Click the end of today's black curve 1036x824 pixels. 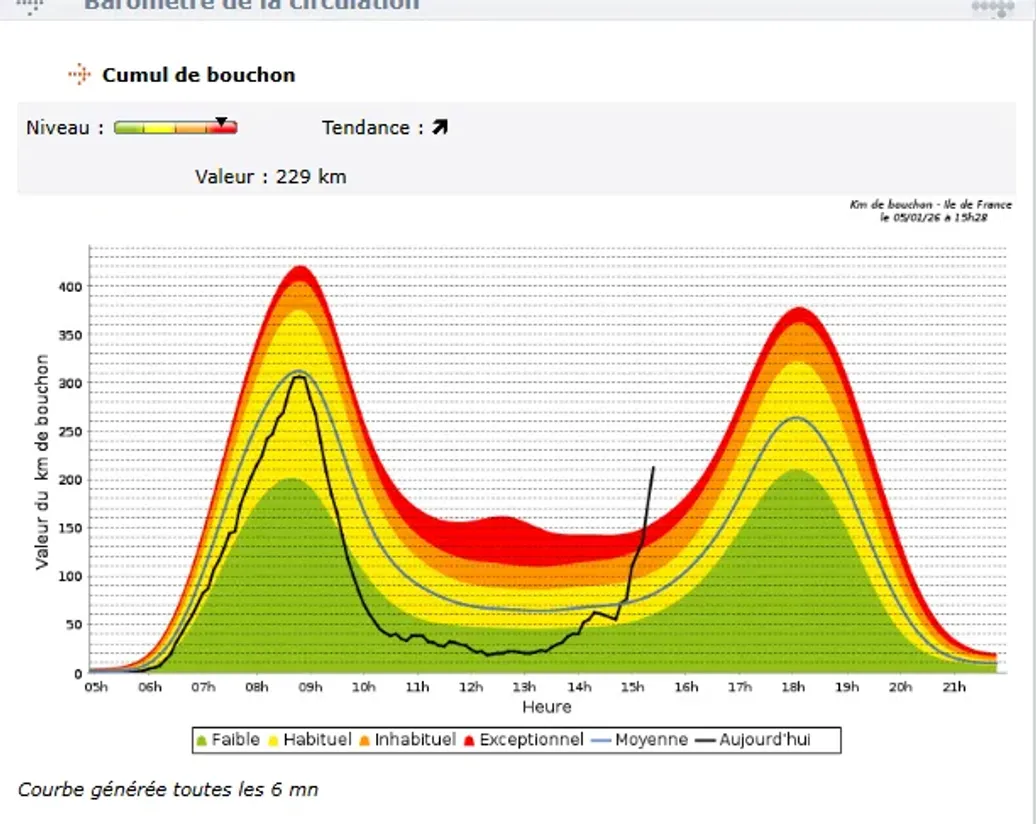point(653,468)
